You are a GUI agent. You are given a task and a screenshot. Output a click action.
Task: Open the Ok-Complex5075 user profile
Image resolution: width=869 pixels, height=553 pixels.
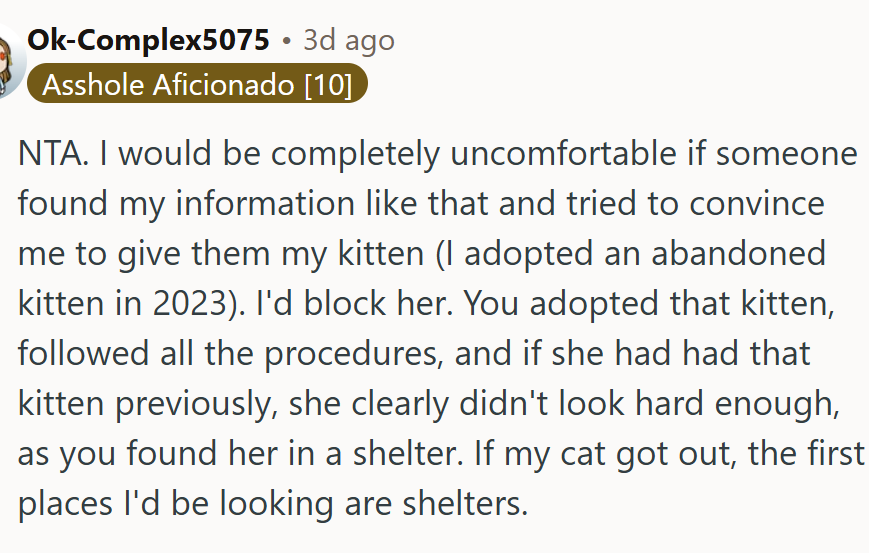point(148,40)
